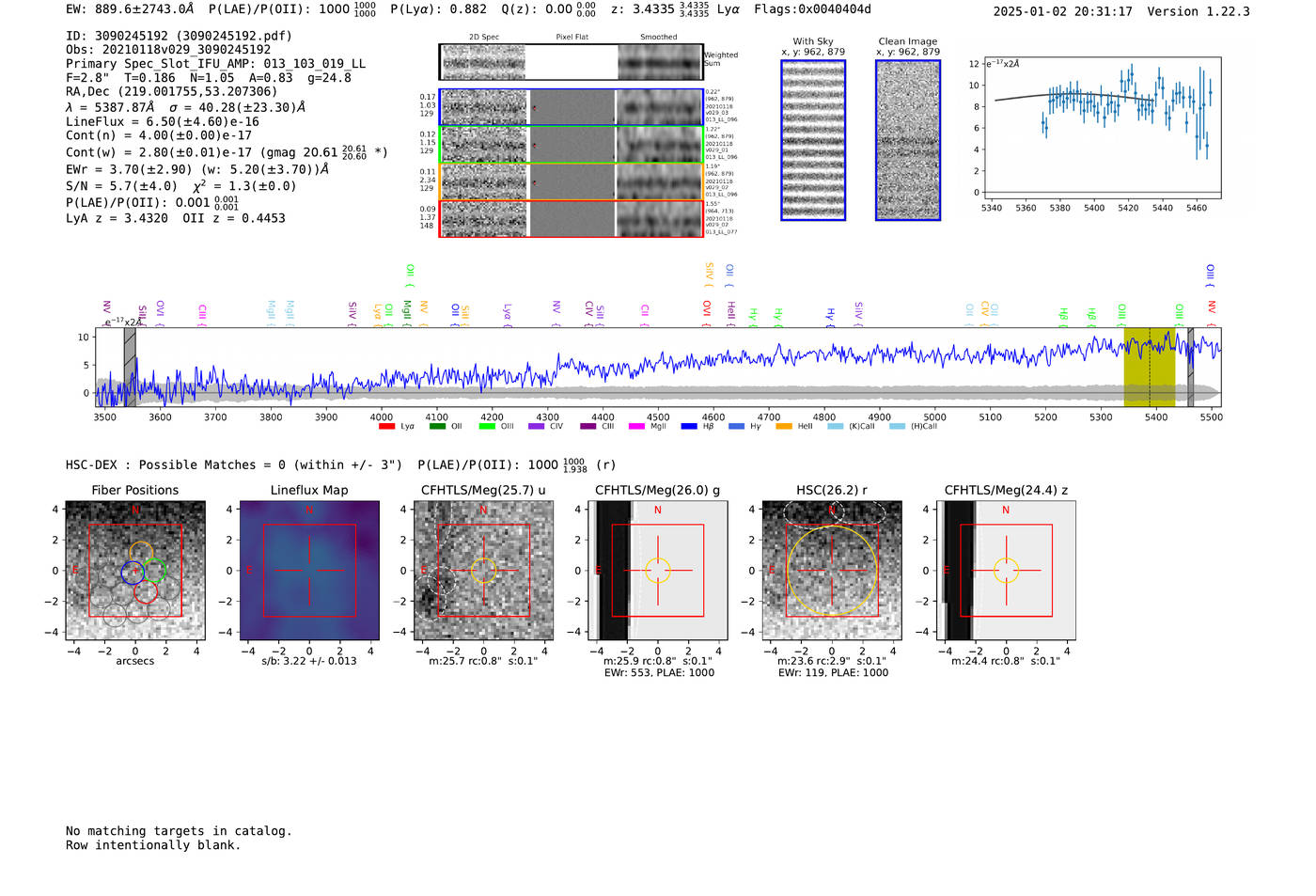Screen dimensions: 1316x896
Task: Click the HSC-DEX Possible Matches line
Action: click(x=341, y=464)
